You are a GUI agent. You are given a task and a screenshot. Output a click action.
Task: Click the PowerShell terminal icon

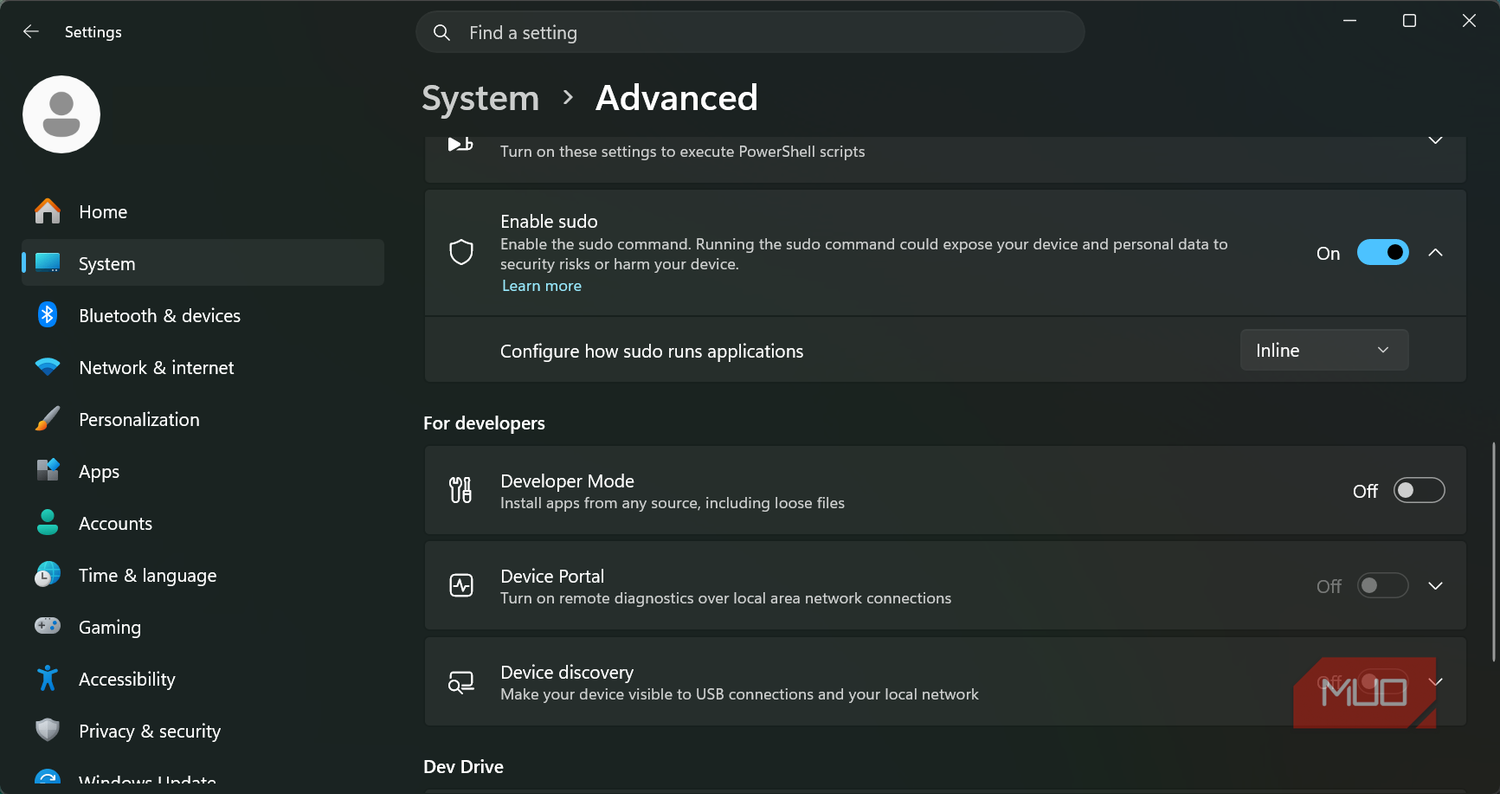click(460, 144)
